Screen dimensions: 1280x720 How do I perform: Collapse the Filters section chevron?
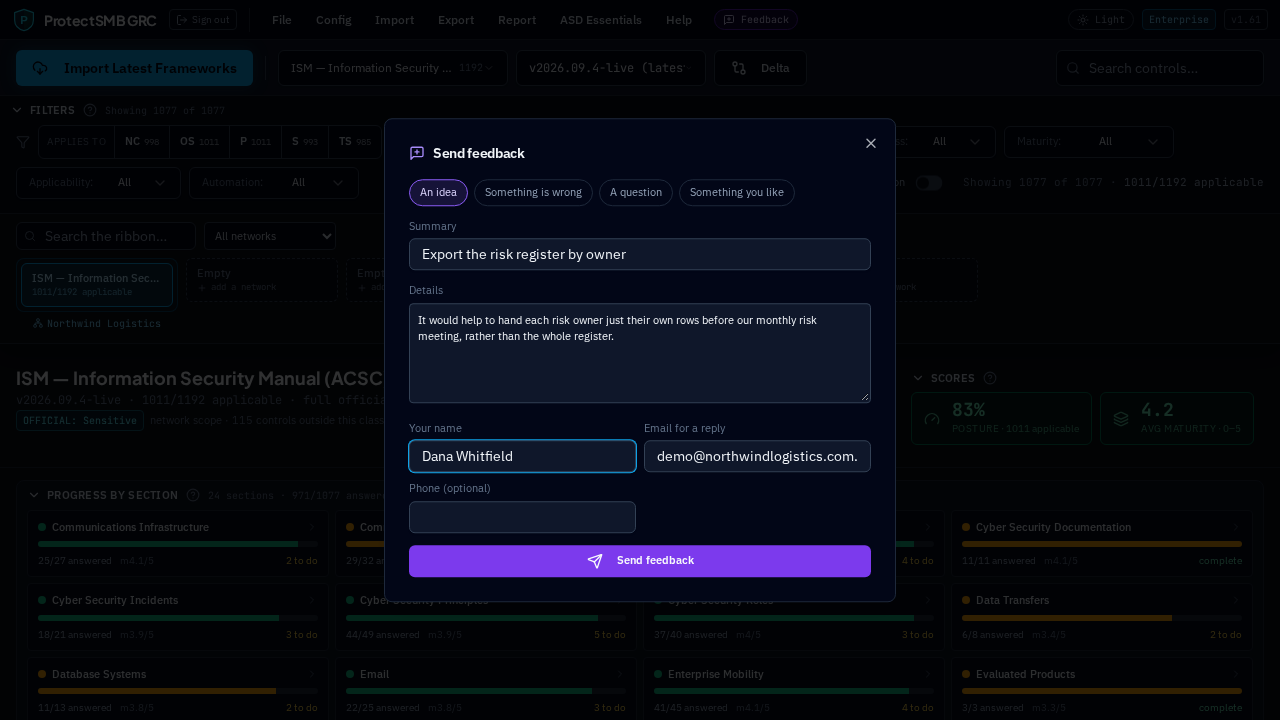(18, 110)
